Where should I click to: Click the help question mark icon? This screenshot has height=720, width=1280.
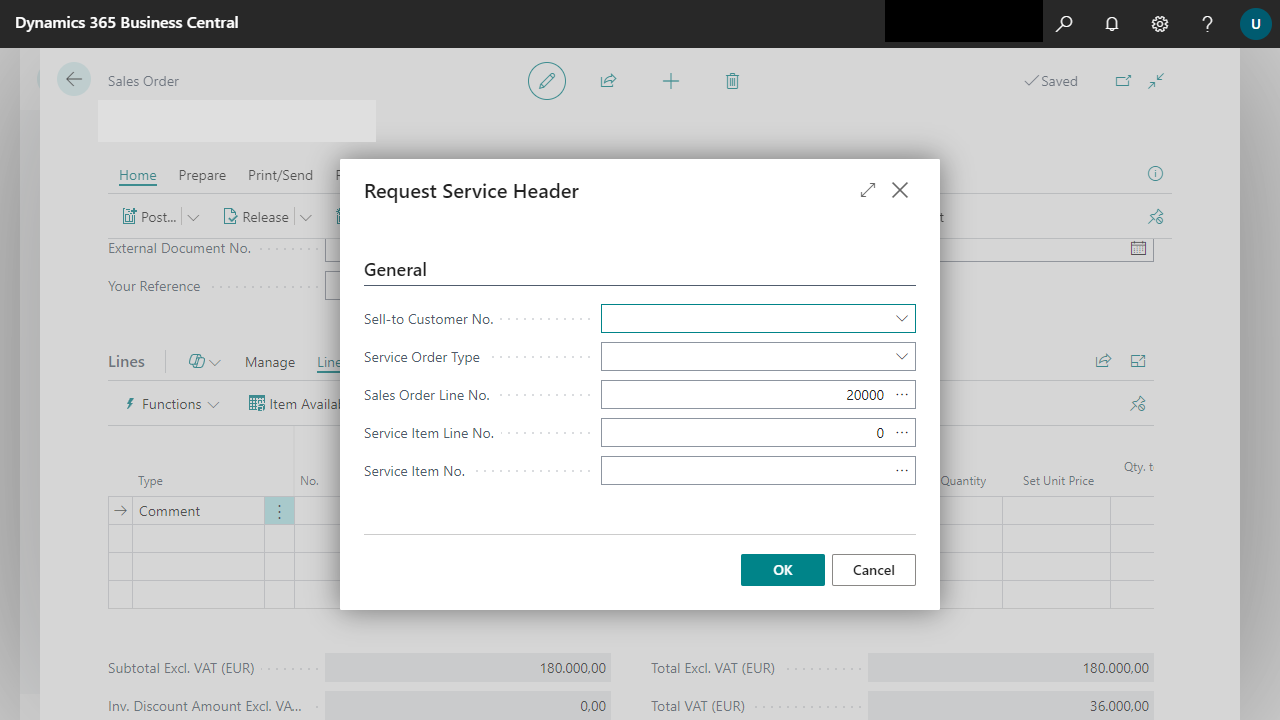click(1208, 24)
